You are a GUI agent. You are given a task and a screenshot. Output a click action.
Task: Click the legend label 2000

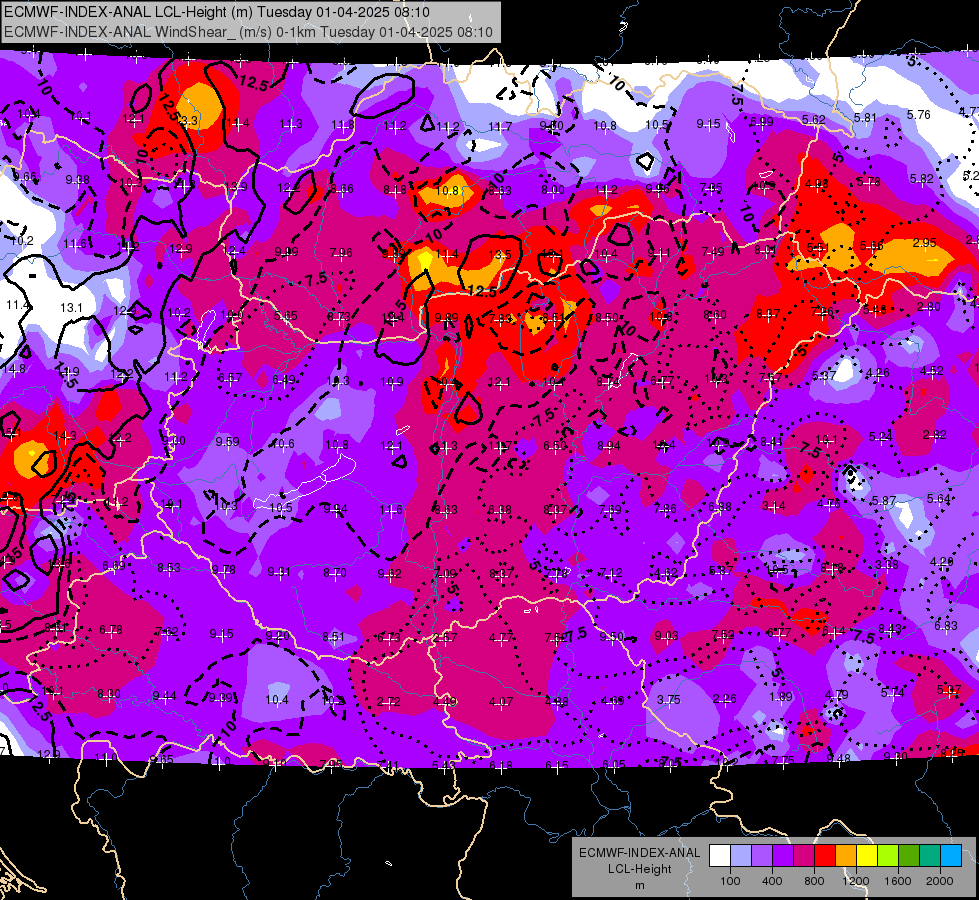tap(940, 881)
